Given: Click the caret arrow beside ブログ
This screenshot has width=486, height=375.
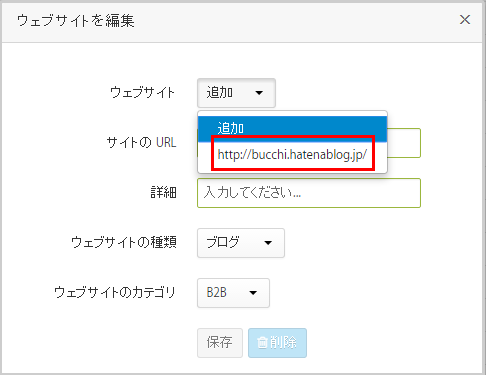Looking at the screenshot, I should [x=268, y=243].
